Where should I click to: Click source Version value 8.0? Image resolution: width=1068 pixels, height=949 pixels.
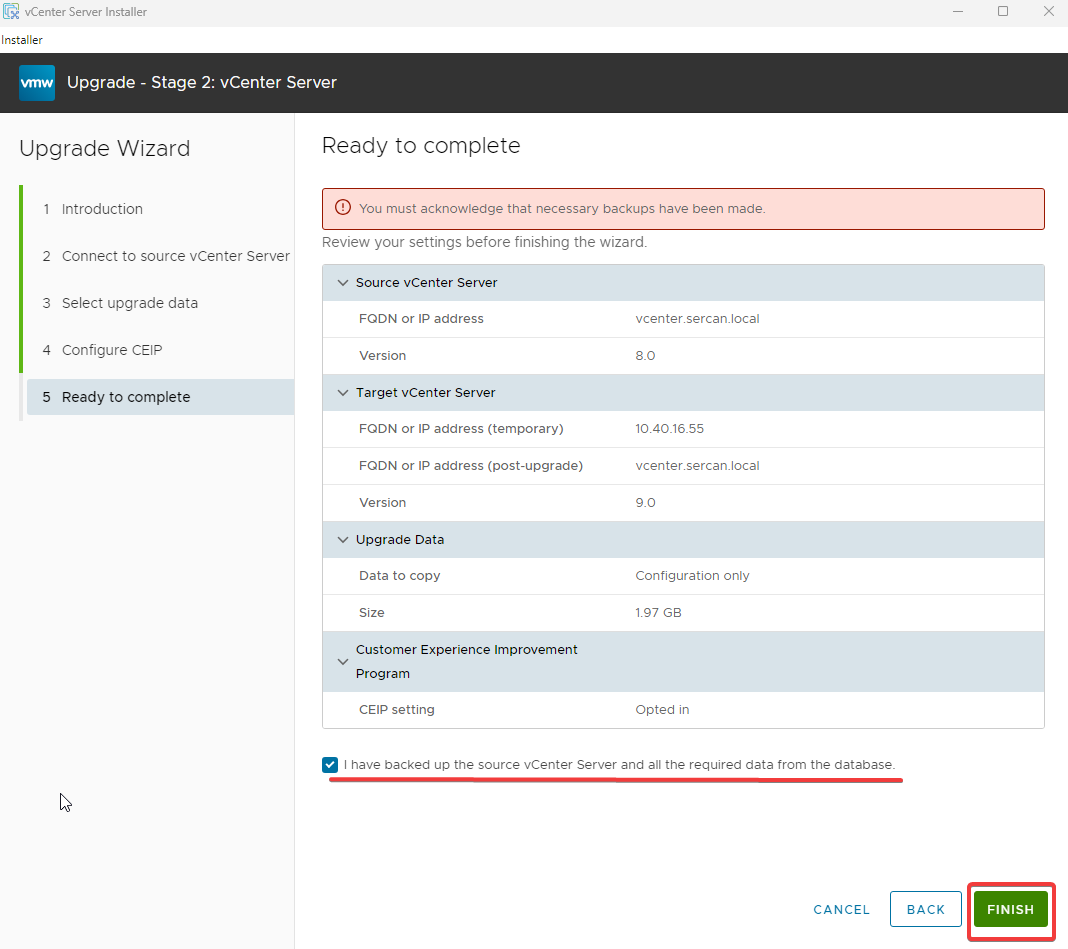(645, 356)
